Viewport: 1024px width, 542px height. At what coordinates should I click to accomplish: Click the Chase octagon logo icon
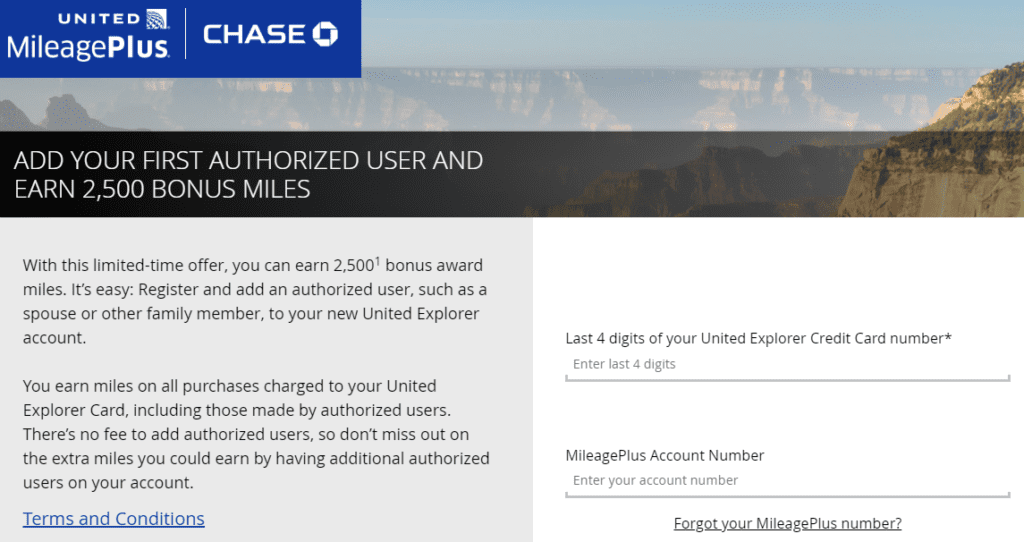[325, 35]
